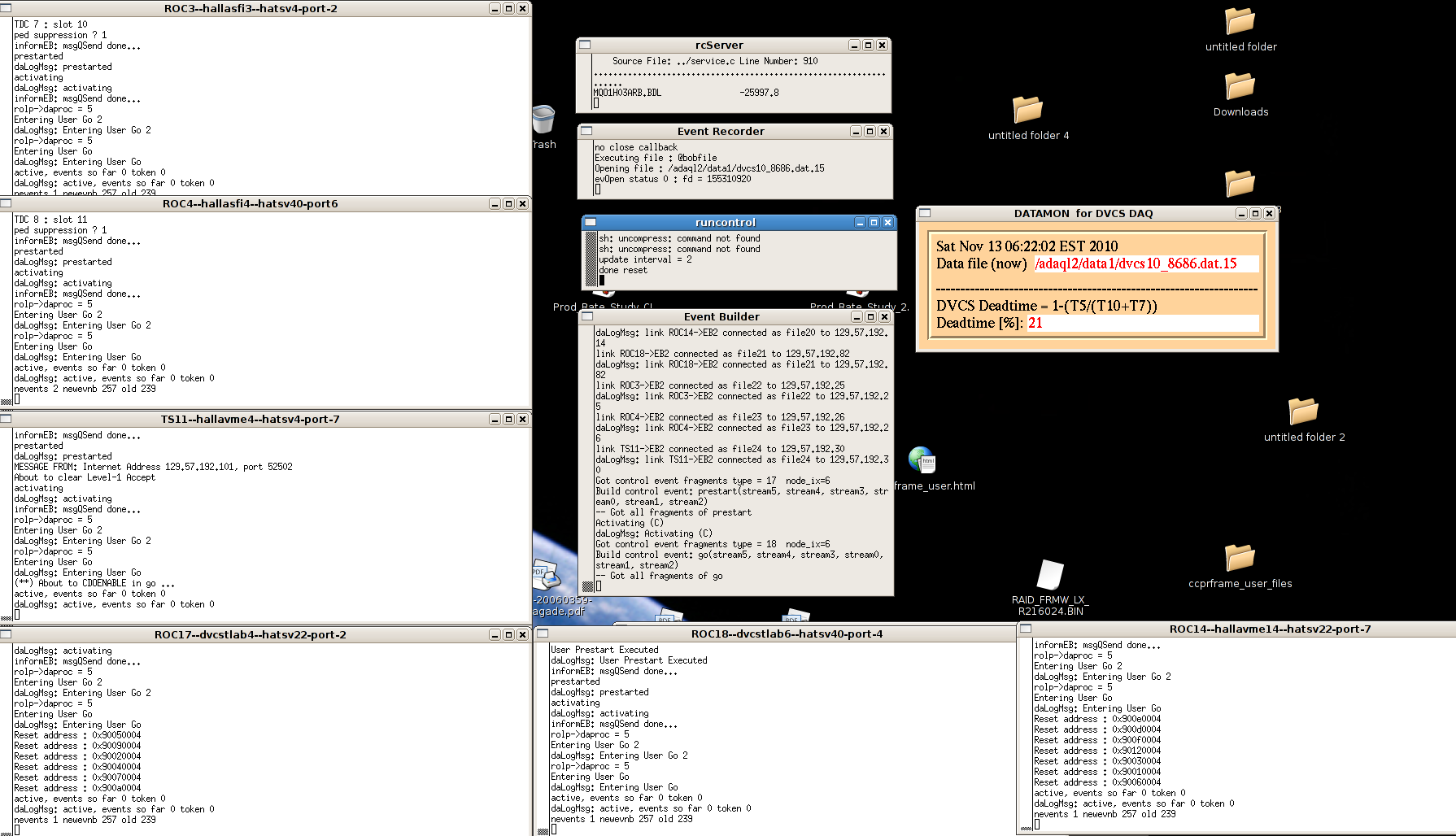This screenshot has width=1456, height=836.
Task: Open the window menu icon of rcServer
Action: pos(585,46)
